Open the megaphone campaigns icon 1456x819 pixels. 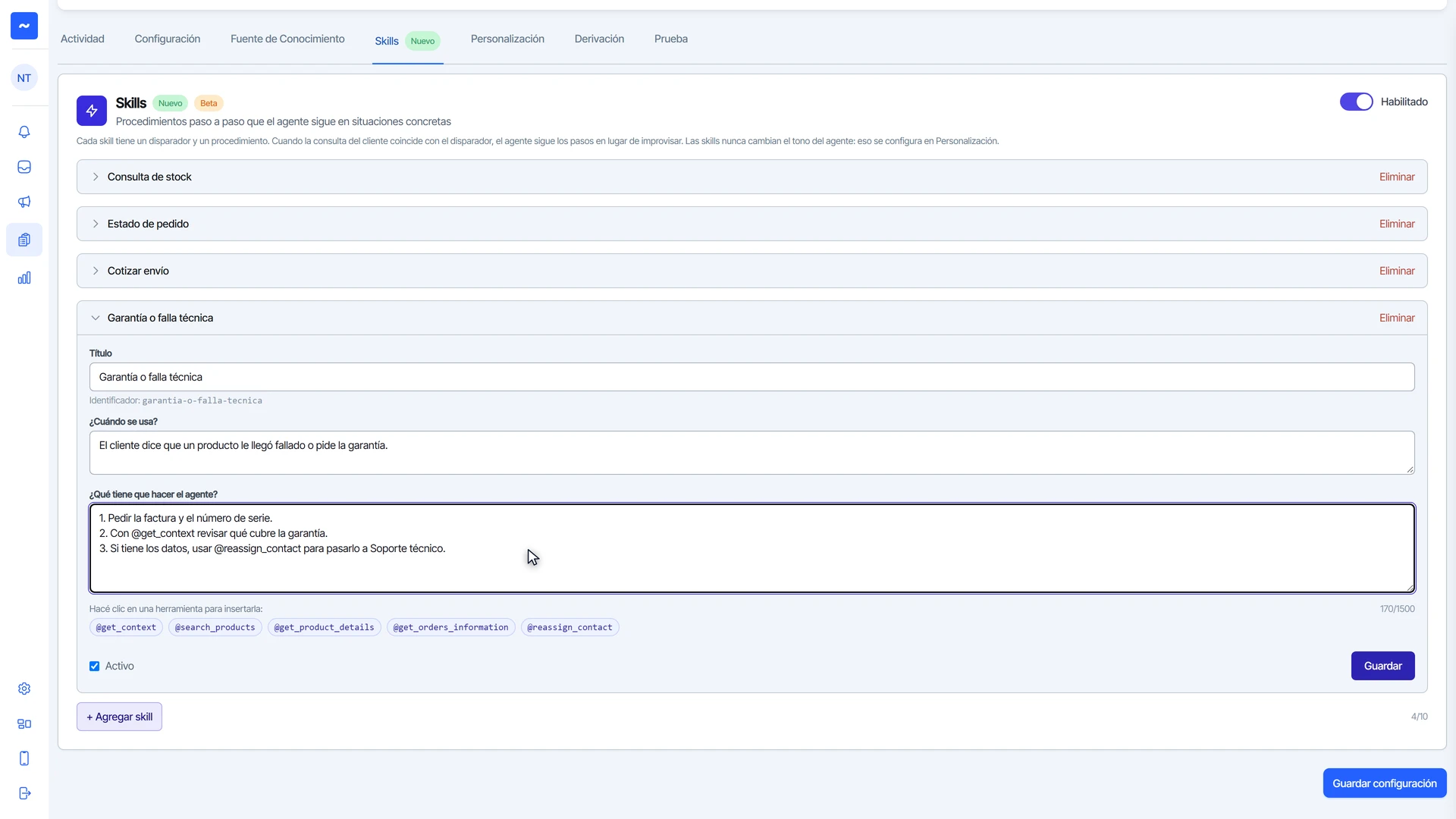(x=24, y=202)
